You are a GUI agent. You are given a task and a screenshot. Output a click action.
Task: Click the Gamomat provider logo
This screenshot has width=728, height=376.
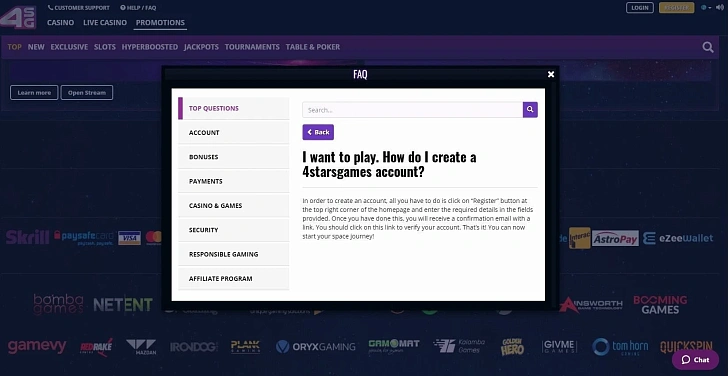coord(394,346)
